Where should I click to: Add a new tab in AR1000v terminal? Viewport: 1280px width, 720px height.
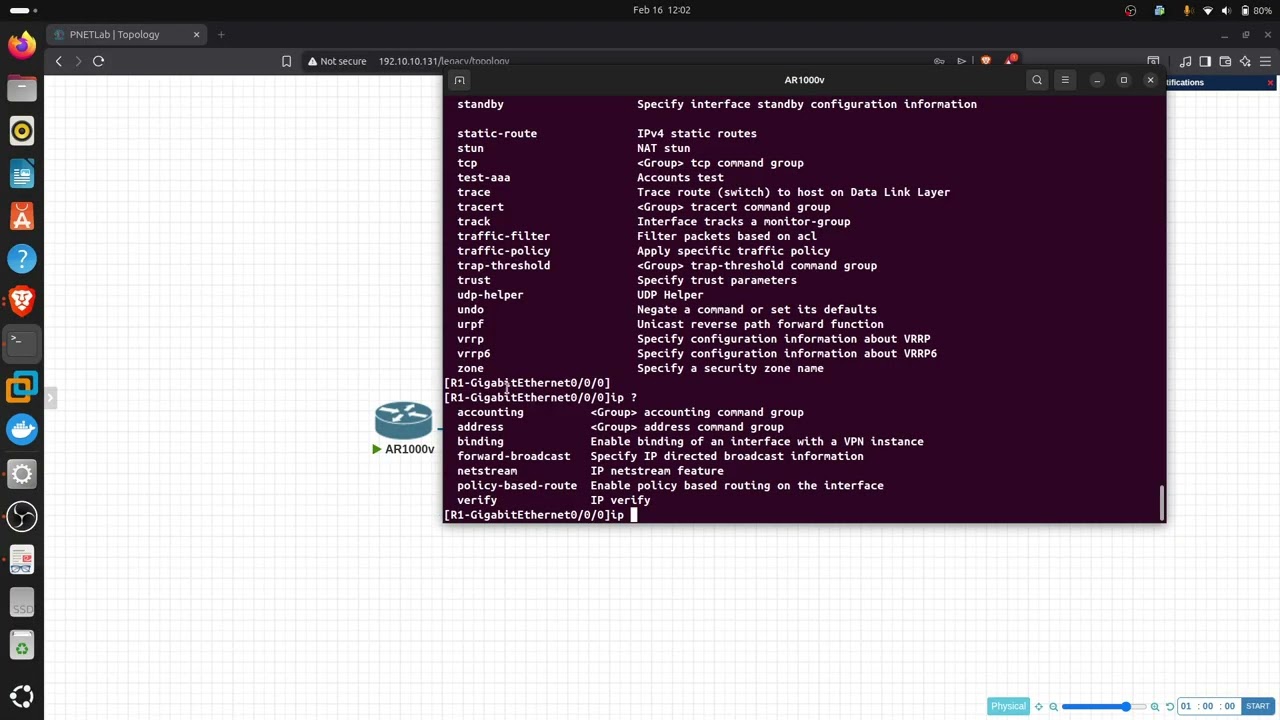(460, 80)
